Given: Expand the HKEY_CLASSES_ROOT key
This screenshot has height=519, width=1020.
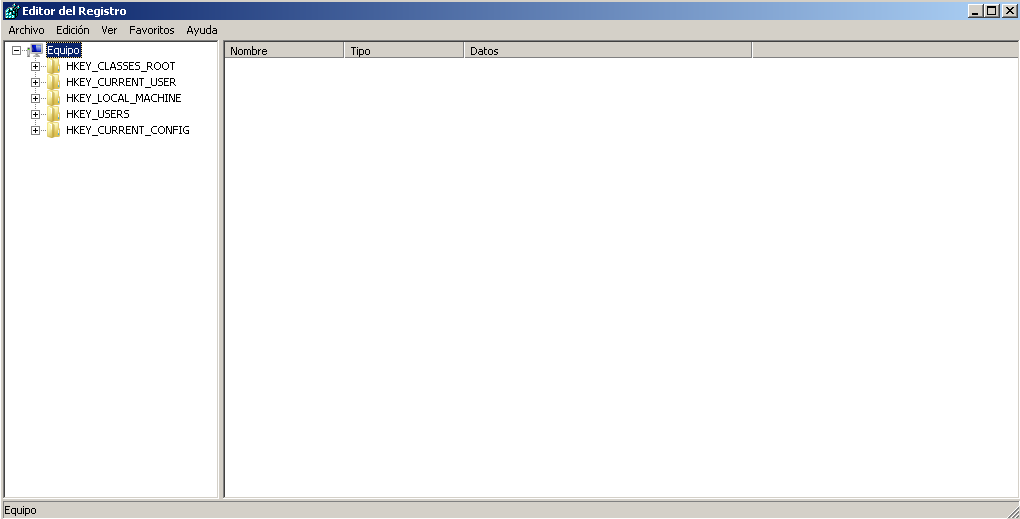Looking at the screenshot, I should (x=35, y=66).
